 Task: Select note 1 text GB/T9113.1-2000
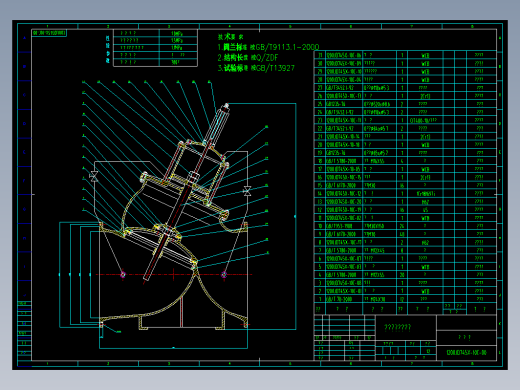(x=287, y=47)
